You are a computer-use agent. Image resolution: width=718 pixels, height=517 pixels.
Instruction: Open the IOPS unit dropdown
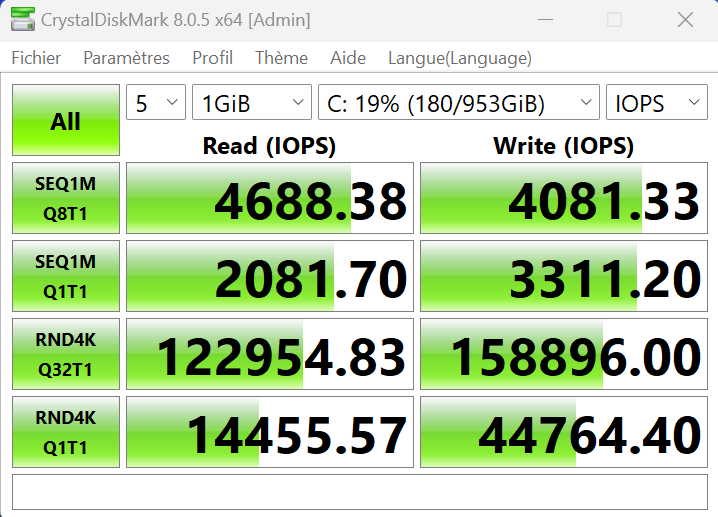click(x=657, y=102)
